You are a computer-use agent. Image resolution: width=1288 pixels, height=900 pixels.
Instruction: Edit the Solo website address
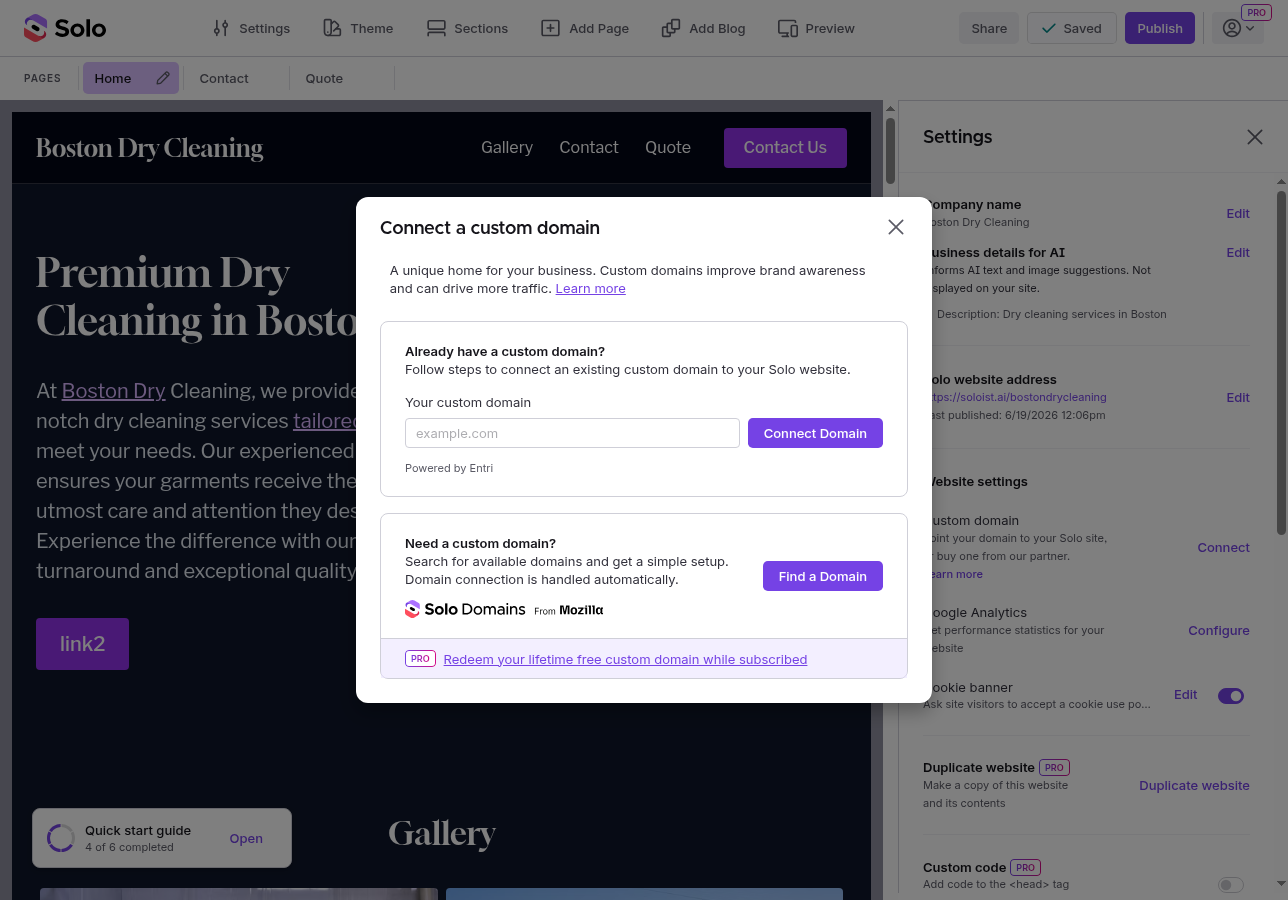point(1238,397)
